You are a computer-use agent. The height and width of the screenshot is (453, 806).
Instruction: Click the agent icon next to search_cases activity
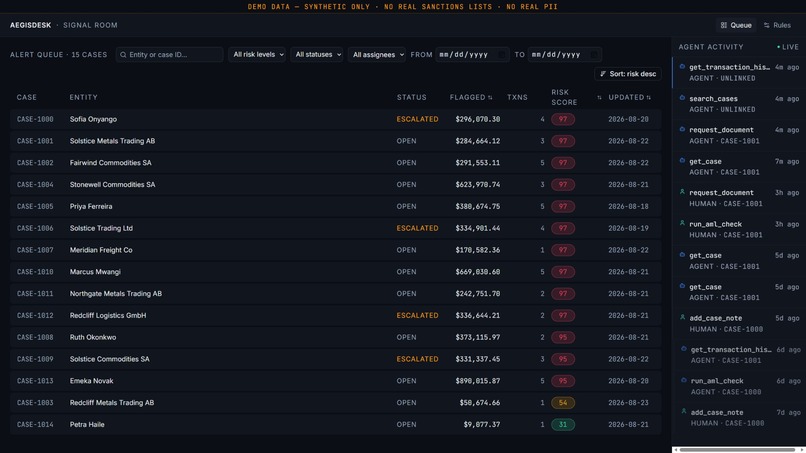pos(682,98)
